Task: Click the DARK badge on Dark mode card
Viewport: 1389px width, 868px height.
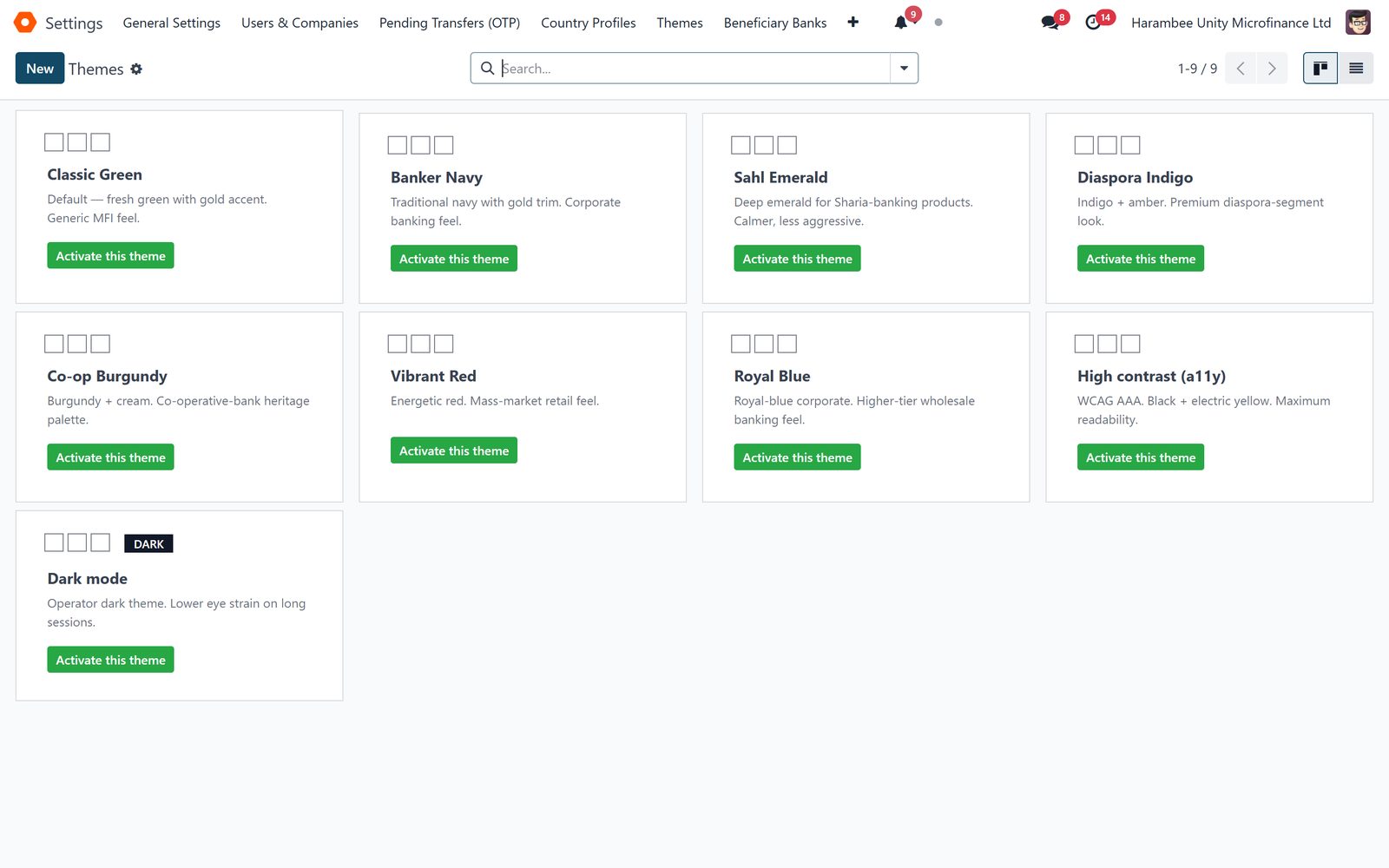Action: tap(148, 544)
